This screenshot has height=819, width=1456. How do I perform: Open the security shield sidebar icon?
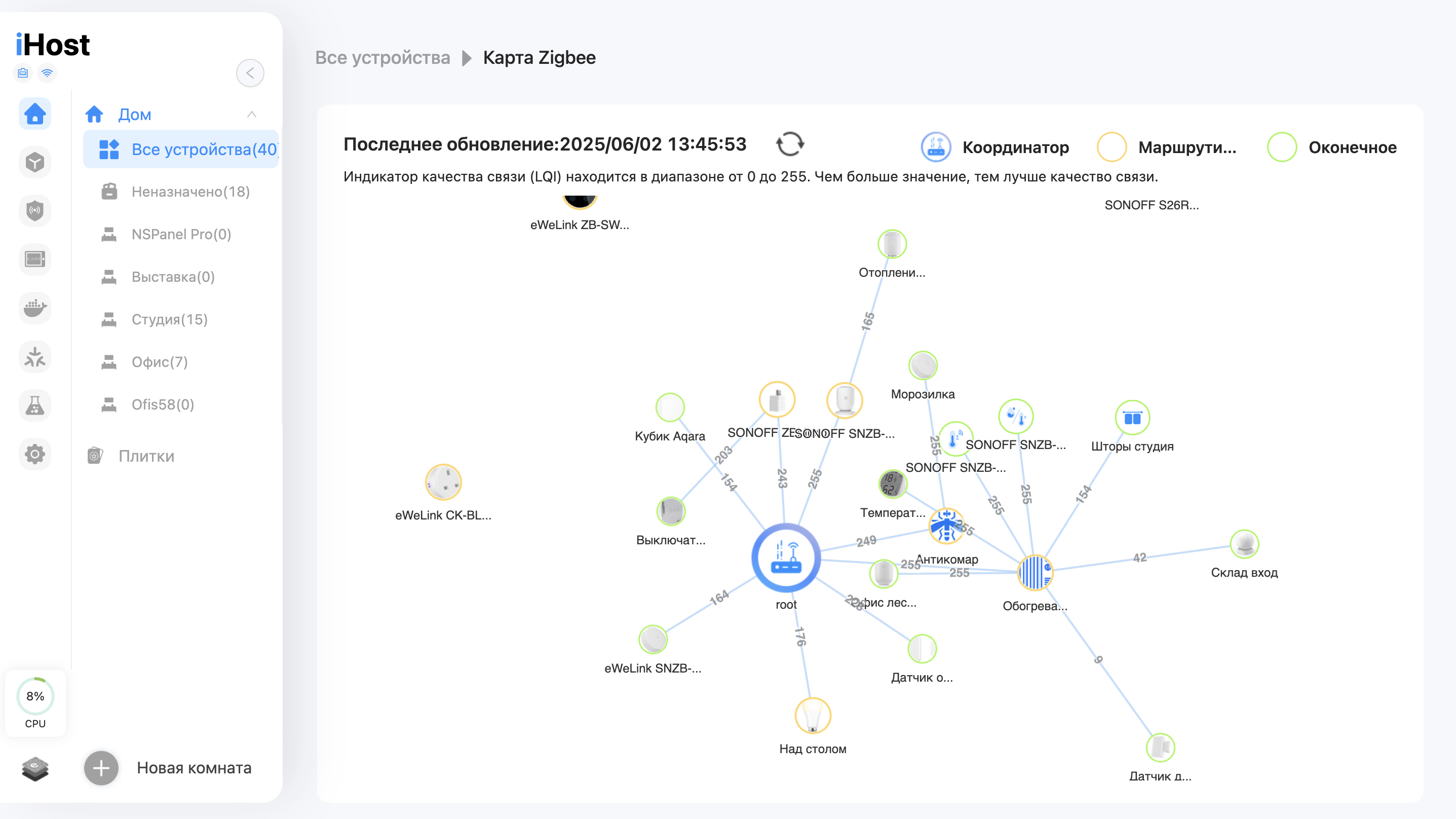[x=35, y=211]
